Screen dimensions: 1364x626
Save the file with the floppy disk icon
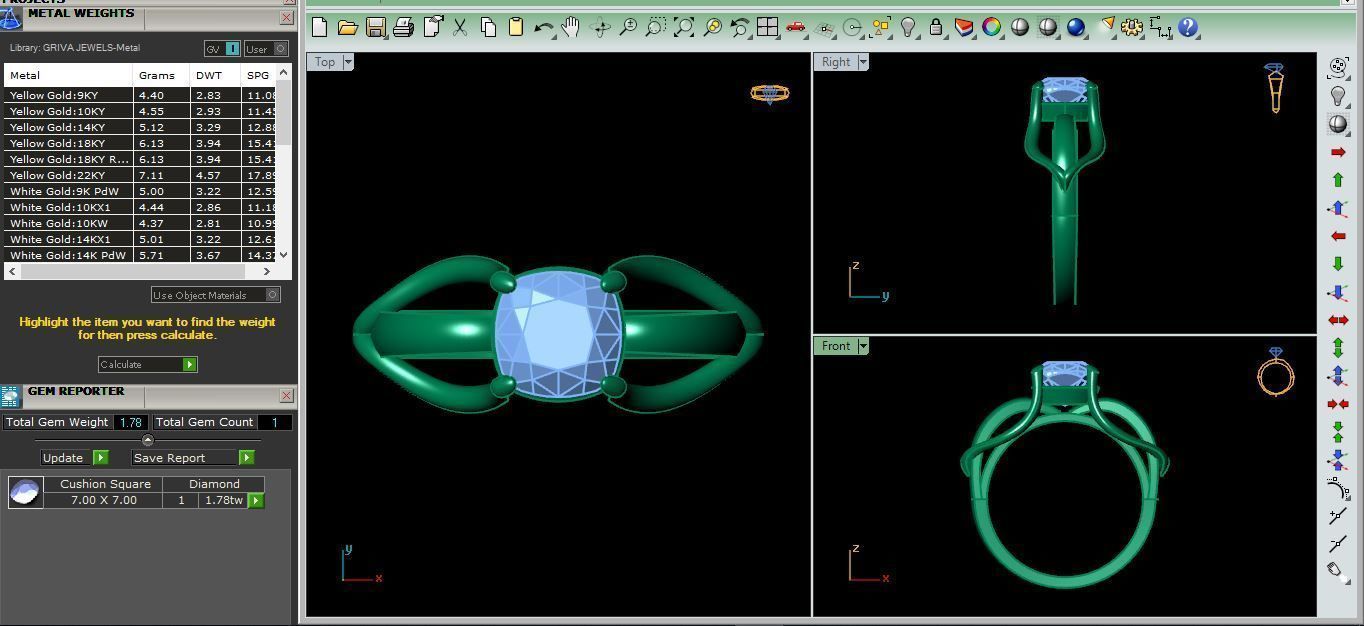pos(376,28)
